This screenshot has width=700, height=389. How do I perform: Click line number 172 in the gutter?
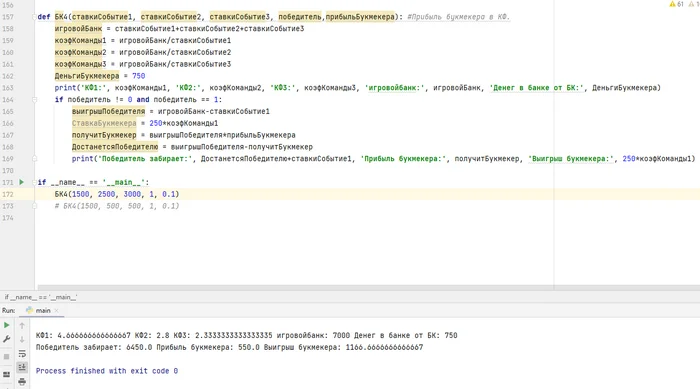[x=8, y=194]
